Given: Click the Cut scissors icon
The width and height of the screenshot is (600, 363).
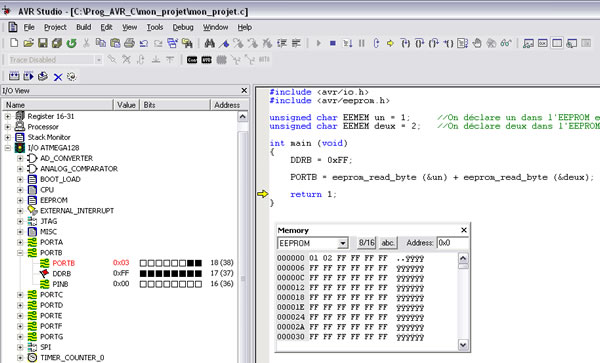Looking at the screenshot, I should click(x=86, y=43).
